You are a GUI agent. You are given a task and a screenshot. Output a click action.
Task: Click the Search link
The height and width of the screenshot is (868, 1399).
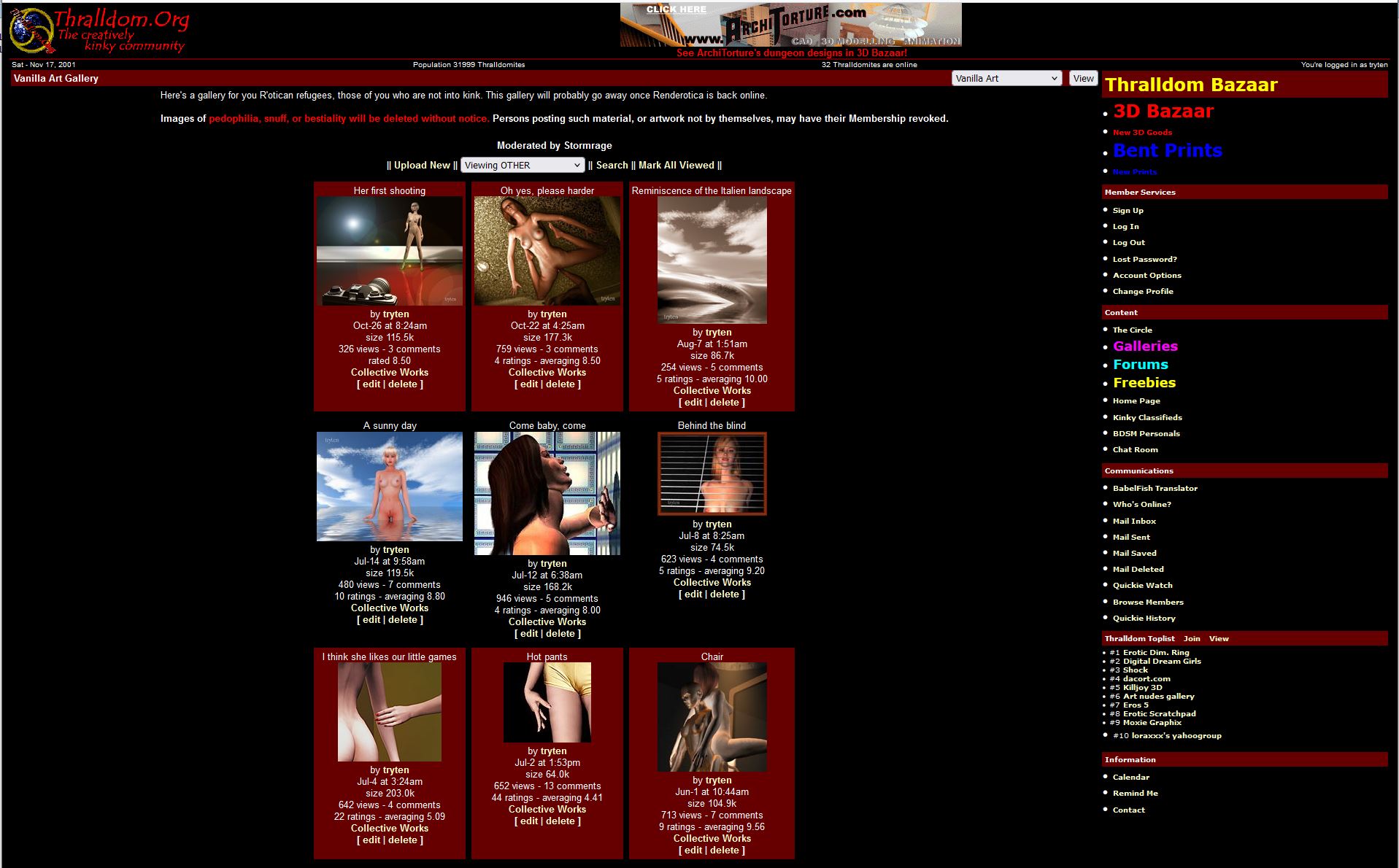[612, 166]
